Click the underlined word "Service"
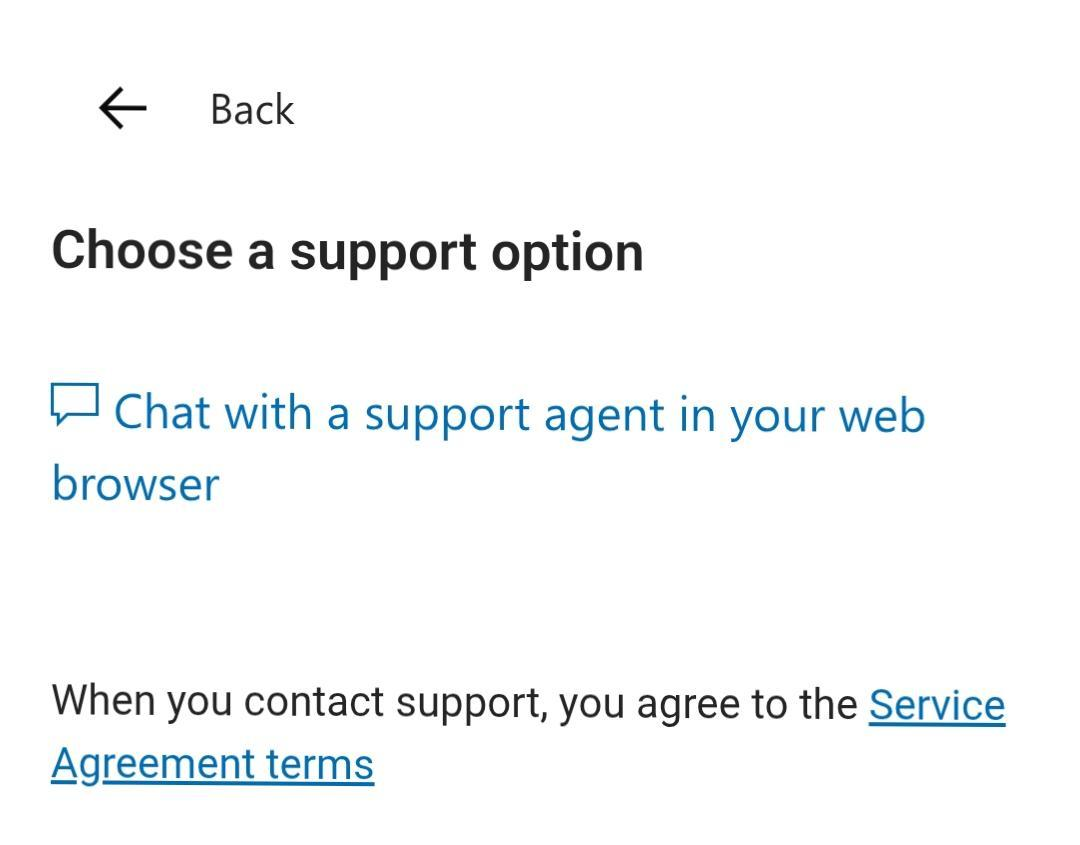 coord(937,705)
